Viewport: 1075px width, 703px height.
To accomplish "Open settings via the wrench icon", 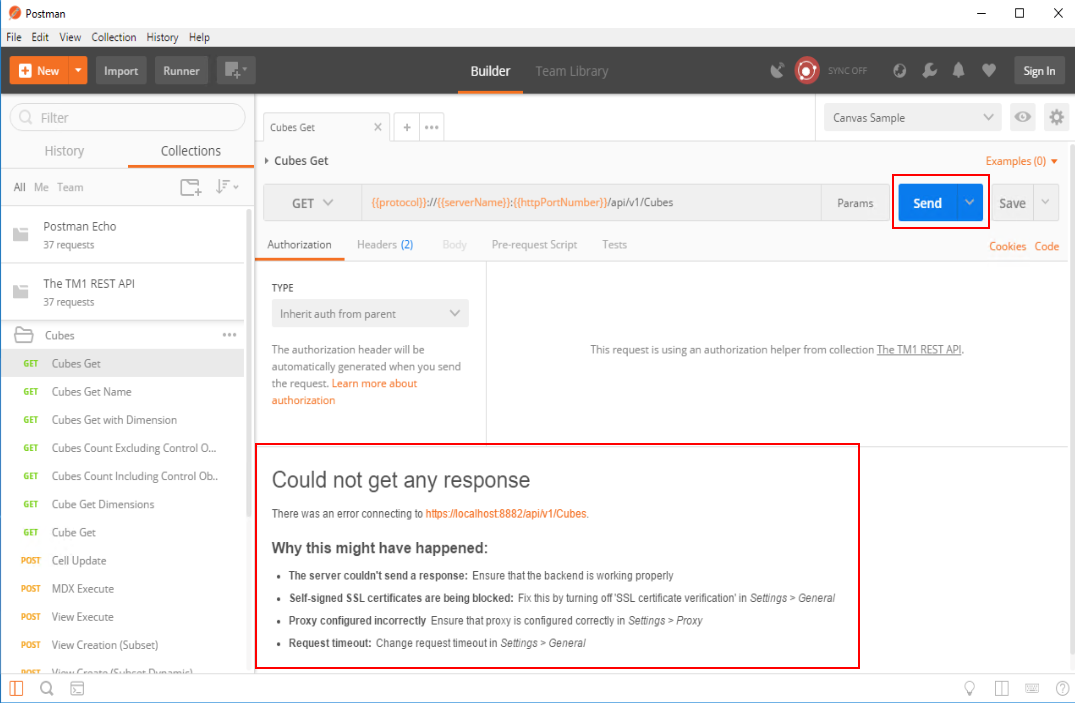I will pyautogui.click(x=929, y=71).
